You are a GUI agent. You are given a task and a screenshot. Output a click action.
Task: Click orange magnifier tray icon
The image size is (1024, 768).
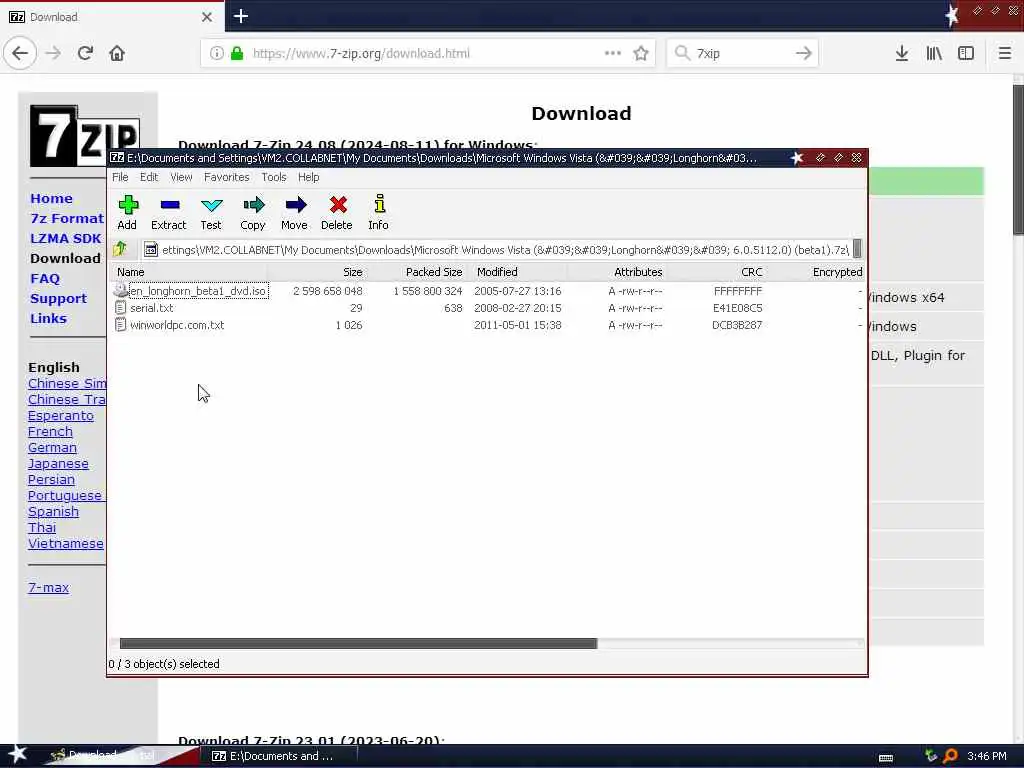[x=950, y=756]
